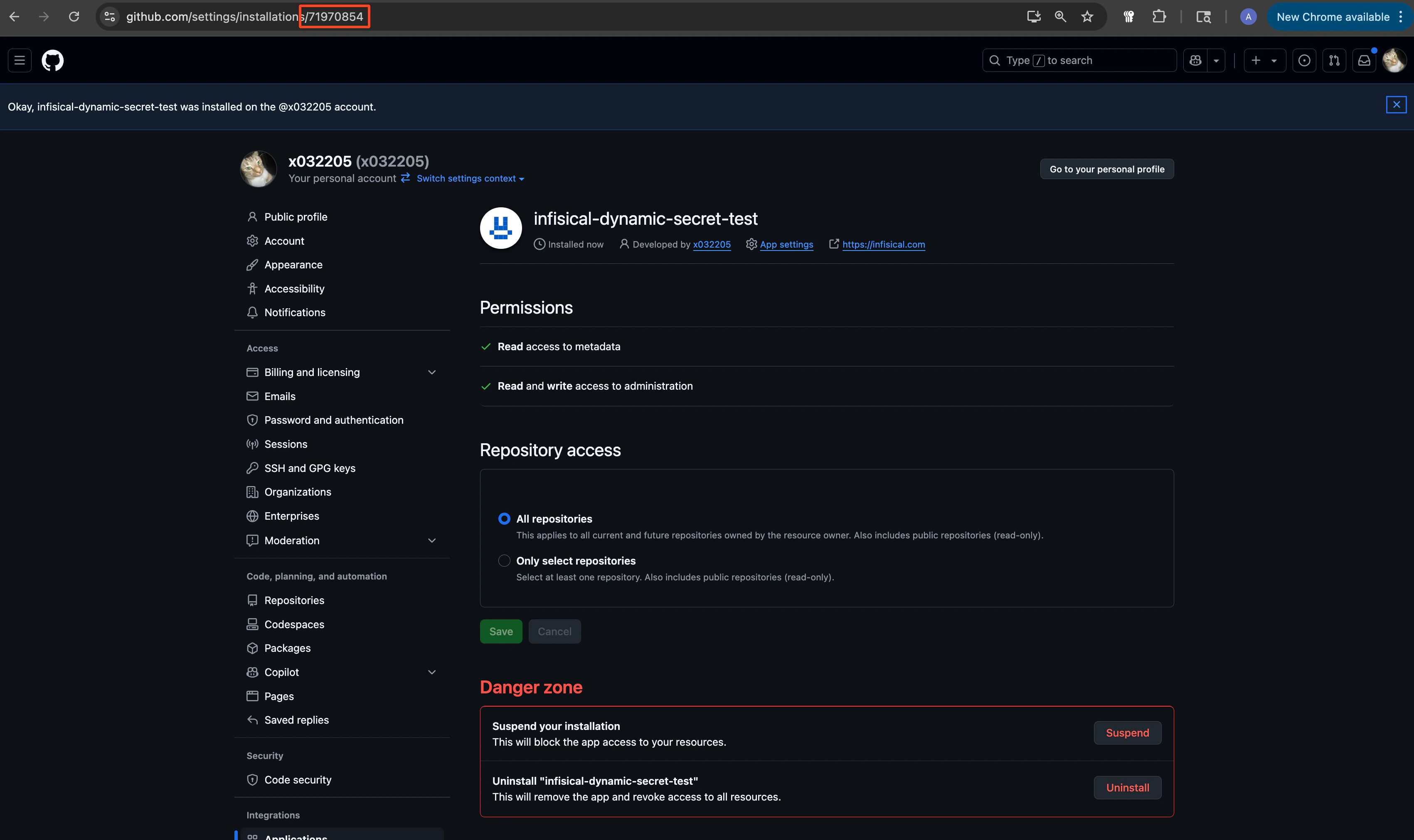Open Appearance settings in sidebar
The height and width of the screenshot is (840, 1414).
[293, 265]
